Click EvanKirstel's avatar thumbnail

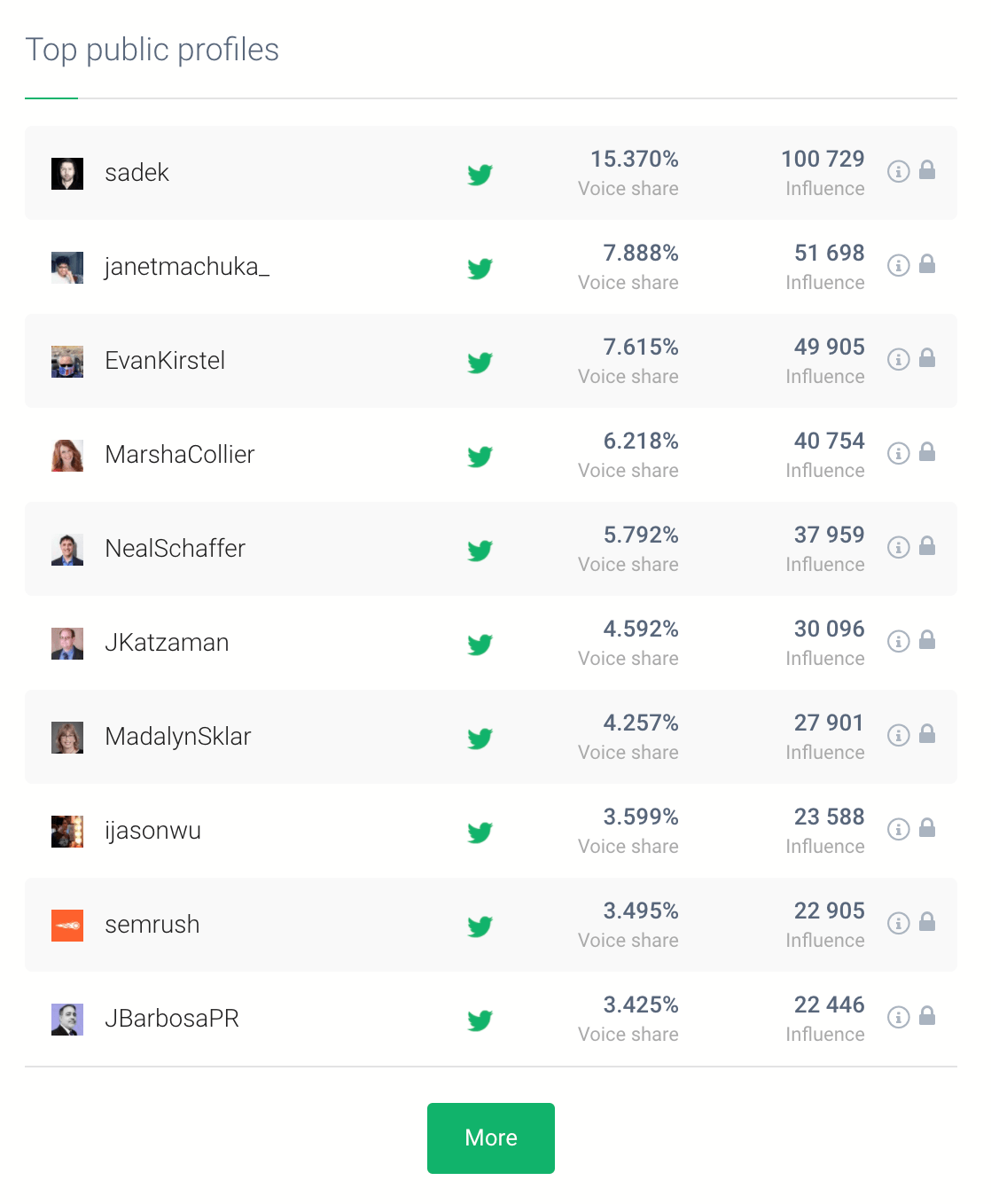67,362
